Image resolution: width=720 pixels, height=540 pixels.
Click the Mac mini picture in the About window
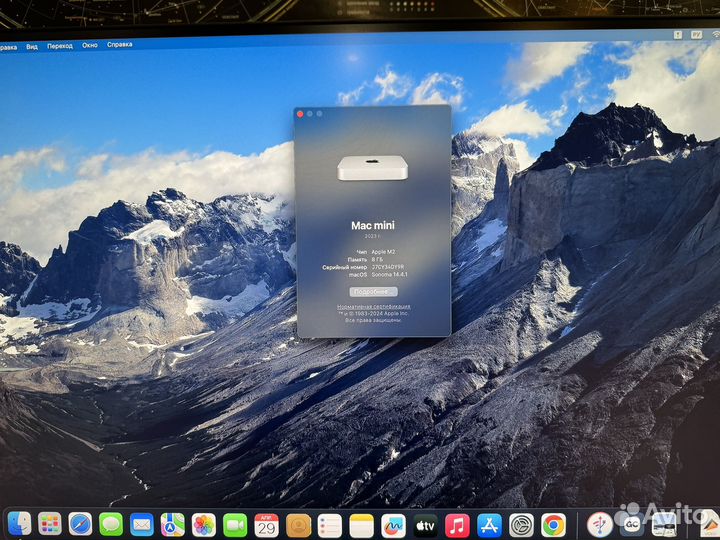point(372,168)
